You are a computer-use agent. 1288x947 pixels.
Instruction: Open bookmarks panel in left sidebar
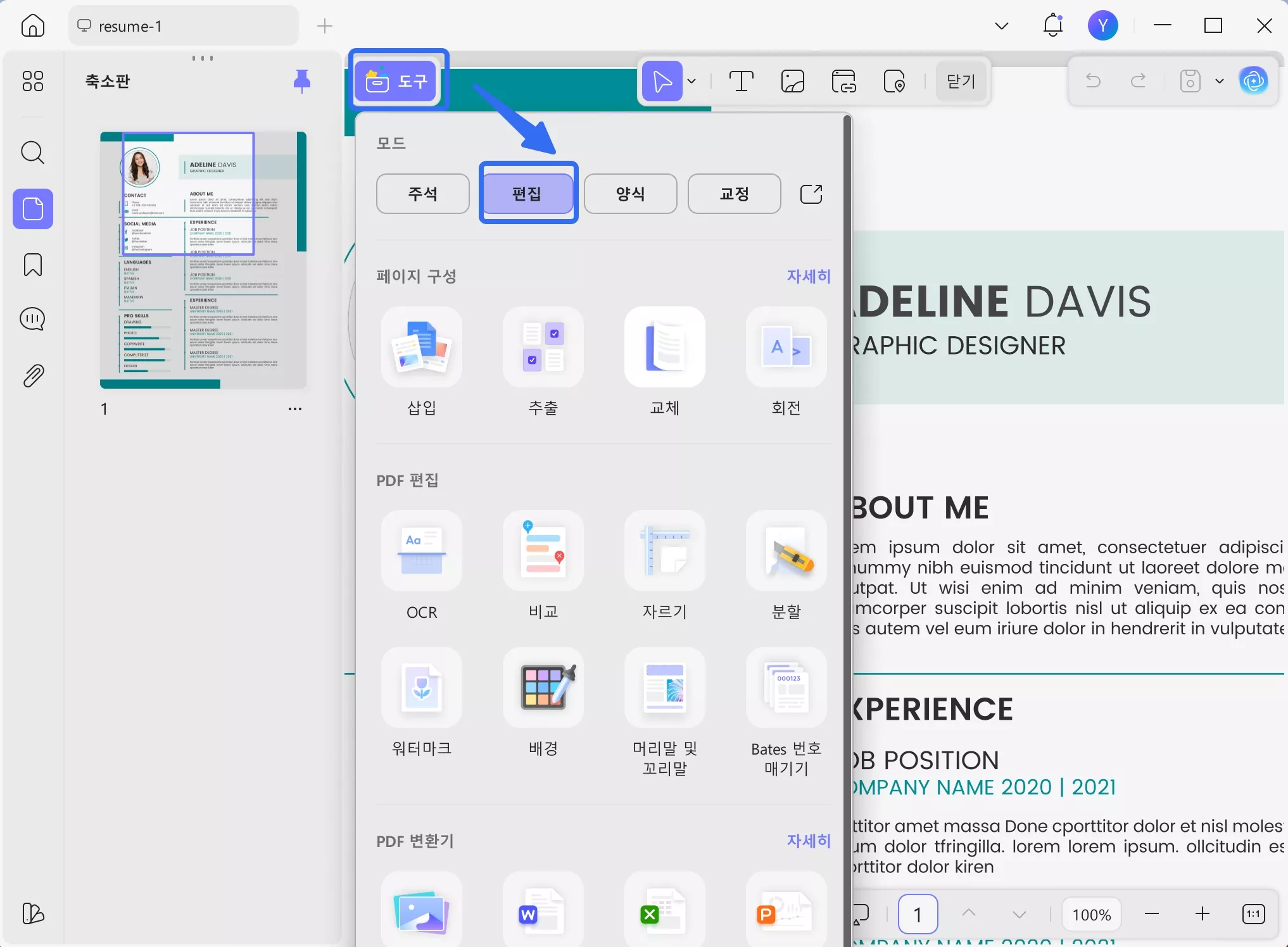[x=33, y=265]
